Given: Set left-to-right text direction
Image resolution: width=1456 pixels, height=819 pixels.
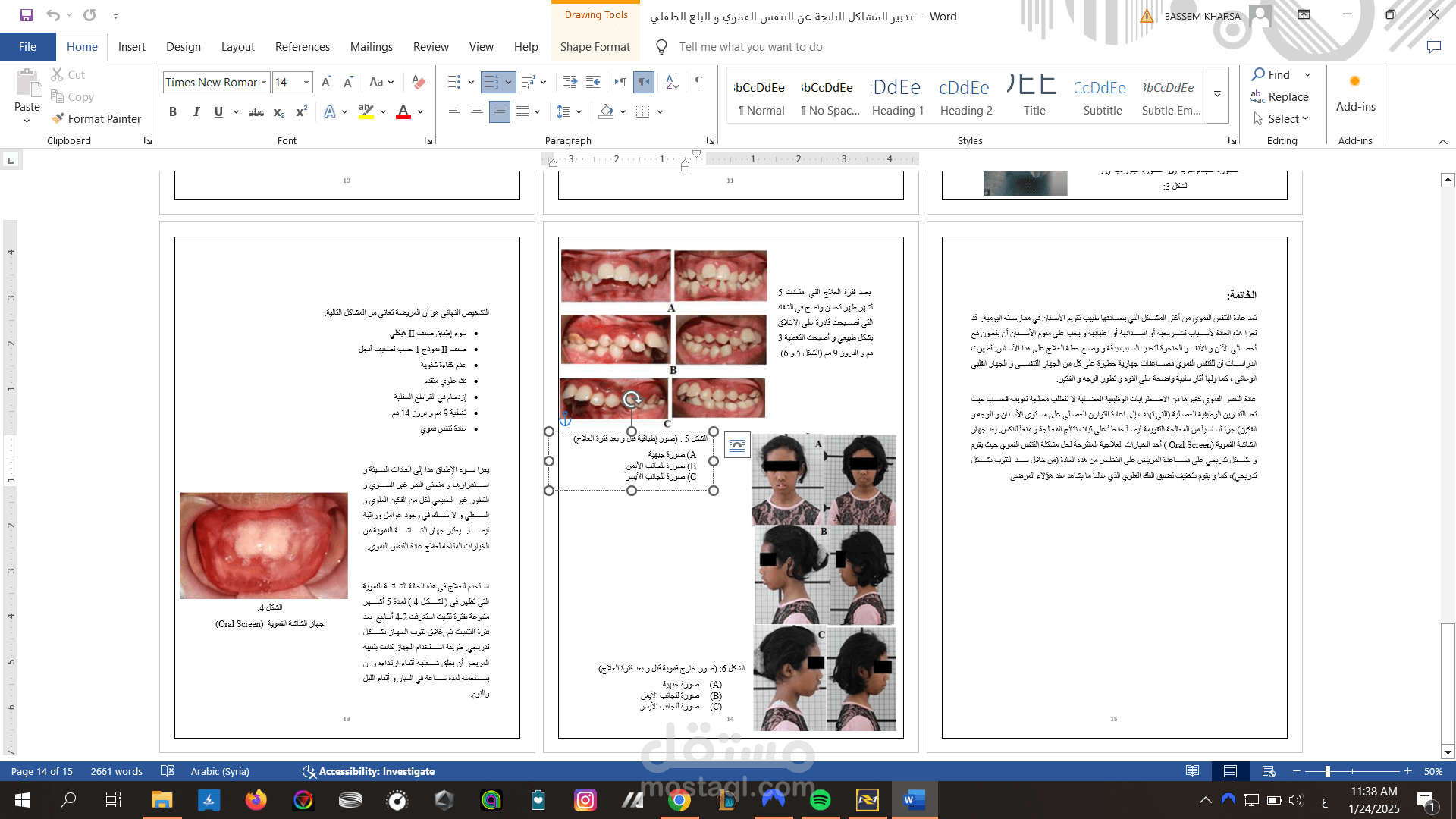Looking at the screenshot, I should 620,82.
